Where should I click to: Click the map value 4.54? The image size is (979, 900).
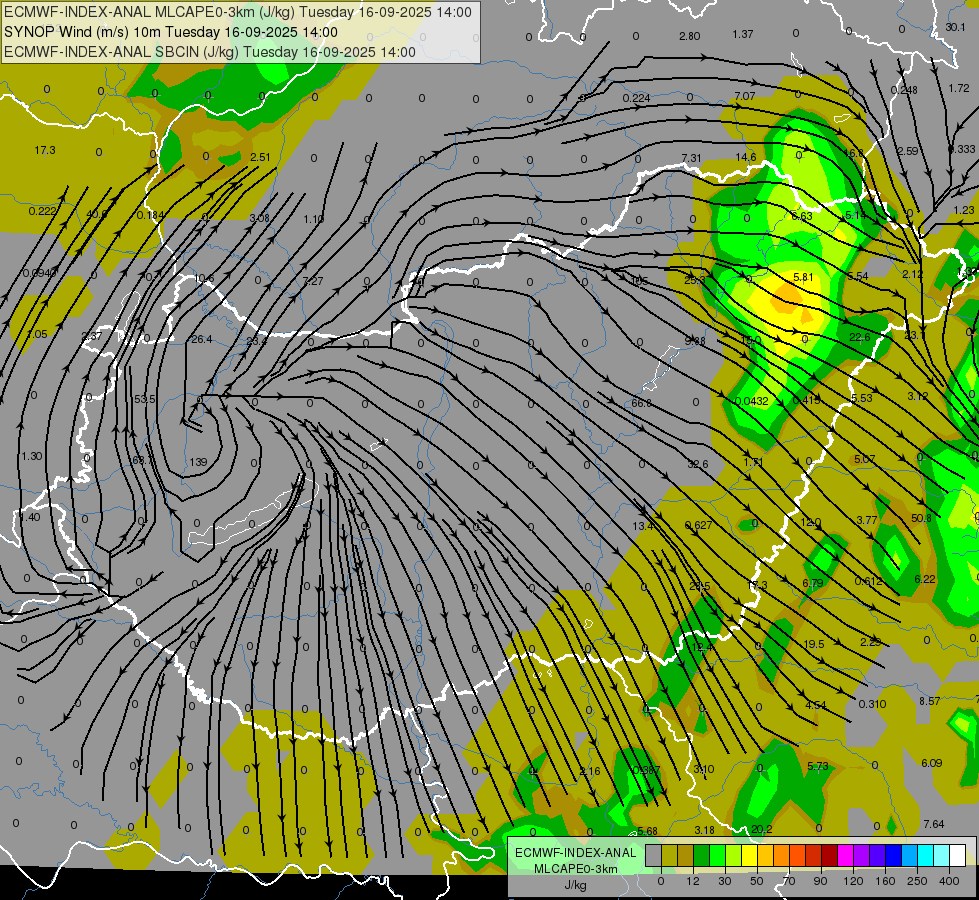pos(815,705)
